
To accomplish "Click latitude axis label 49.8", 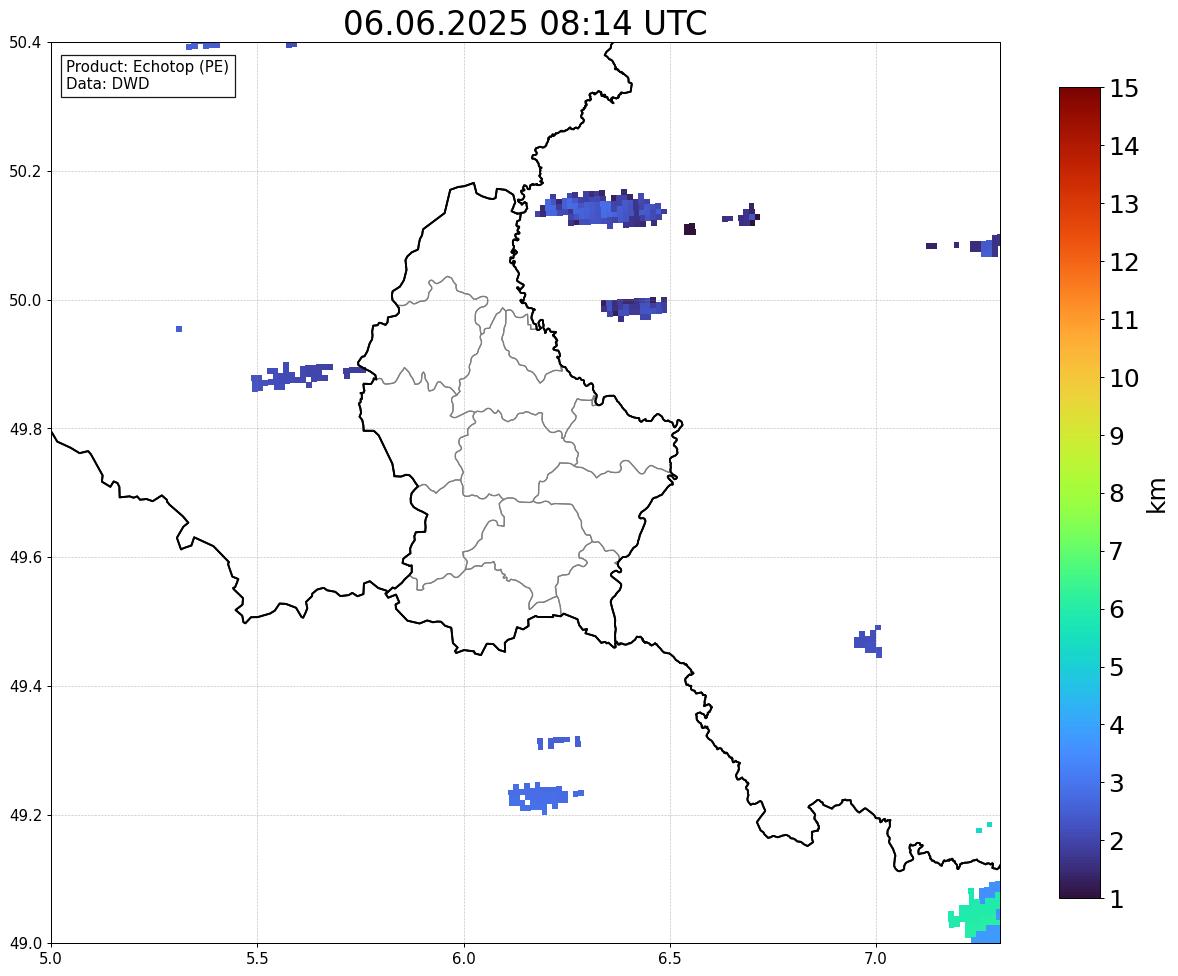I will tap(25, 429).
